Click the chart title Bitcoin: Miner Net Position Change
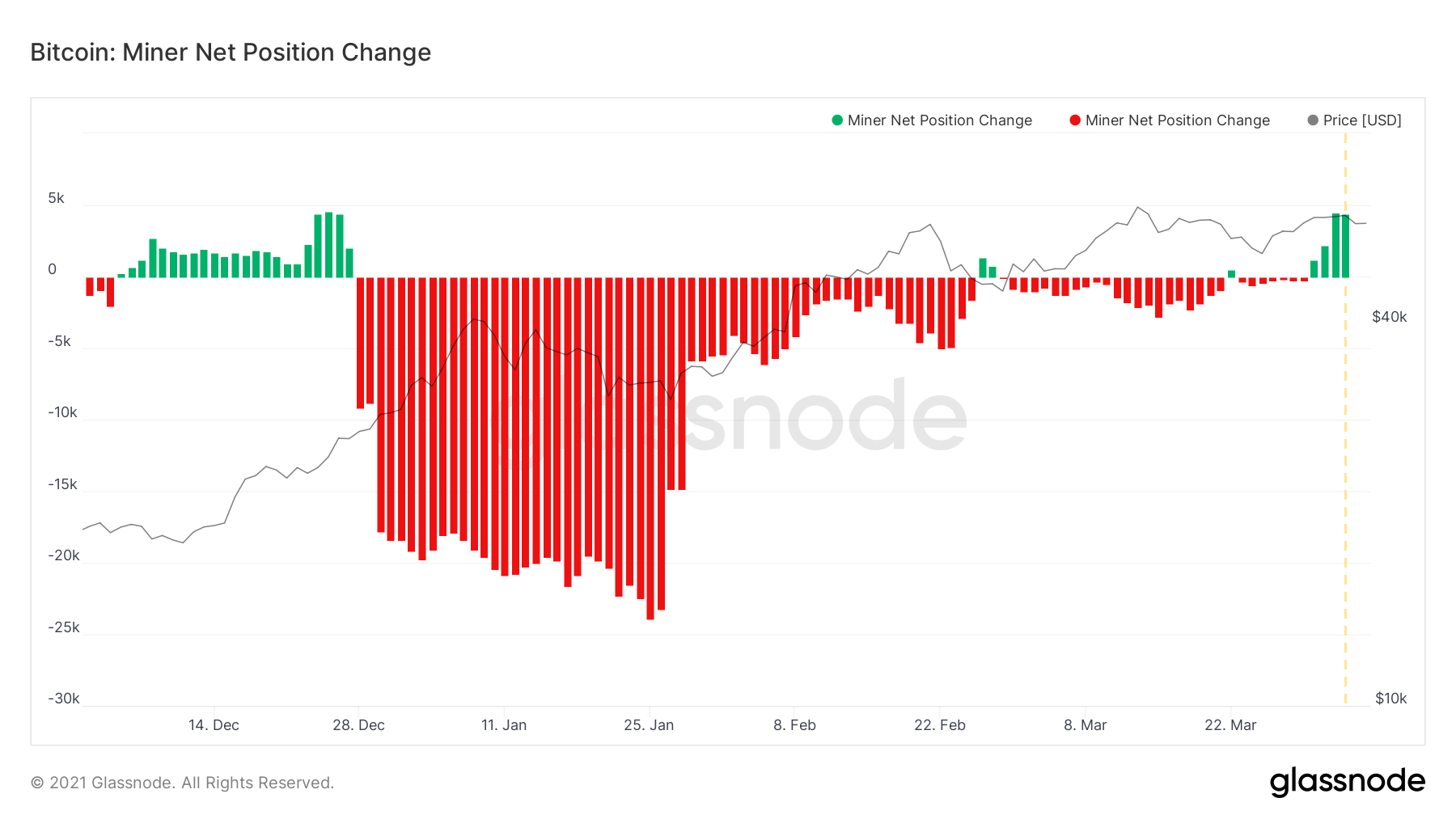 tap(231, 53)
